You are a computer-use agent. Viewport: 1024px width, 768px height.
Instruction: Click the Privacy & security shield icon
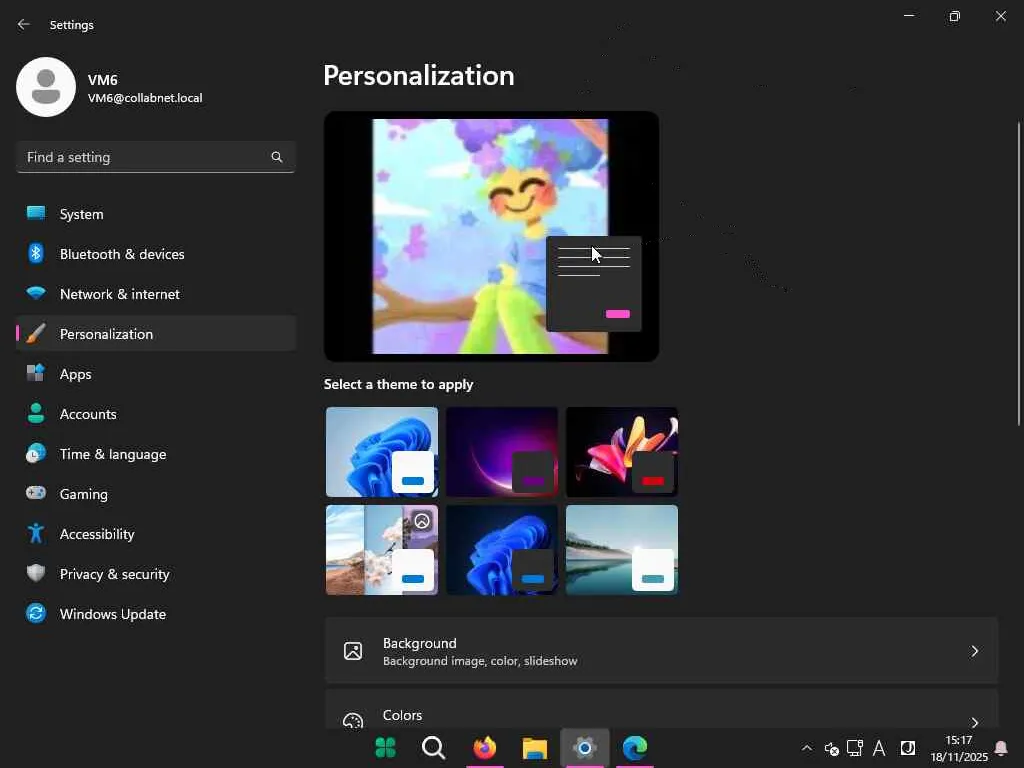click(36, 573)
